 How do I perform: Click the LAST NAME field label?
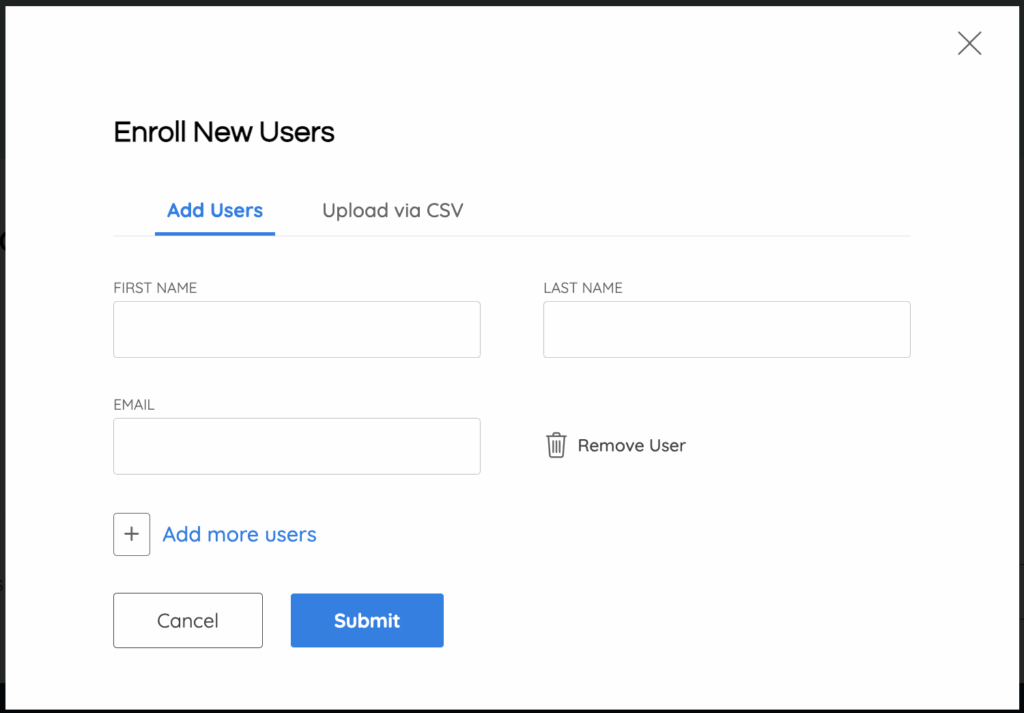click(x=583, y=288)
